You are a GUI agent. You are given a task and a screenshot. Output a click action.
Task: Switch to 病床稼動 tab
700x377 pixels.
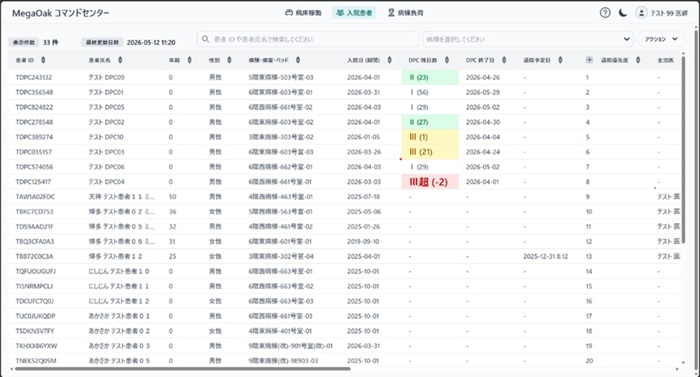click(x=303, y=13)
